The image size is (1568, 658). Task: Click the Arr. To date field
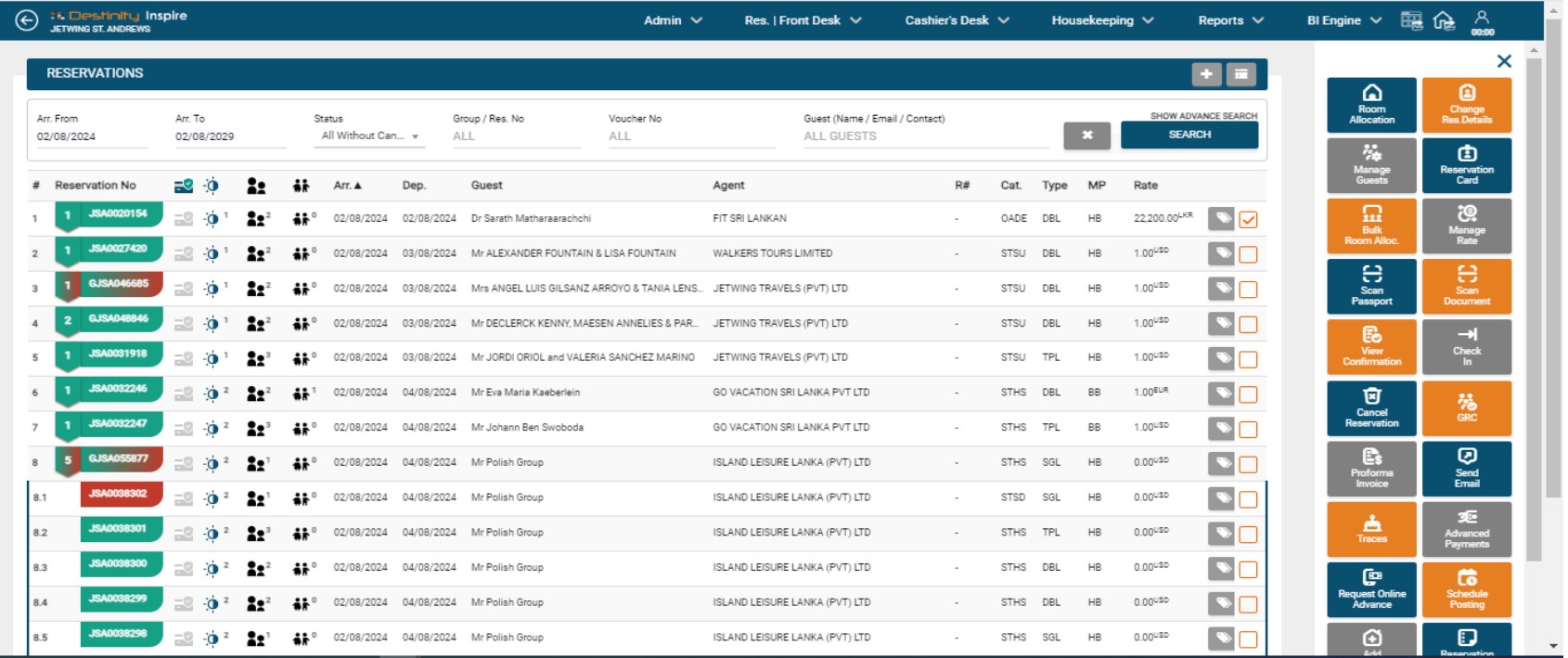[230, 136]
